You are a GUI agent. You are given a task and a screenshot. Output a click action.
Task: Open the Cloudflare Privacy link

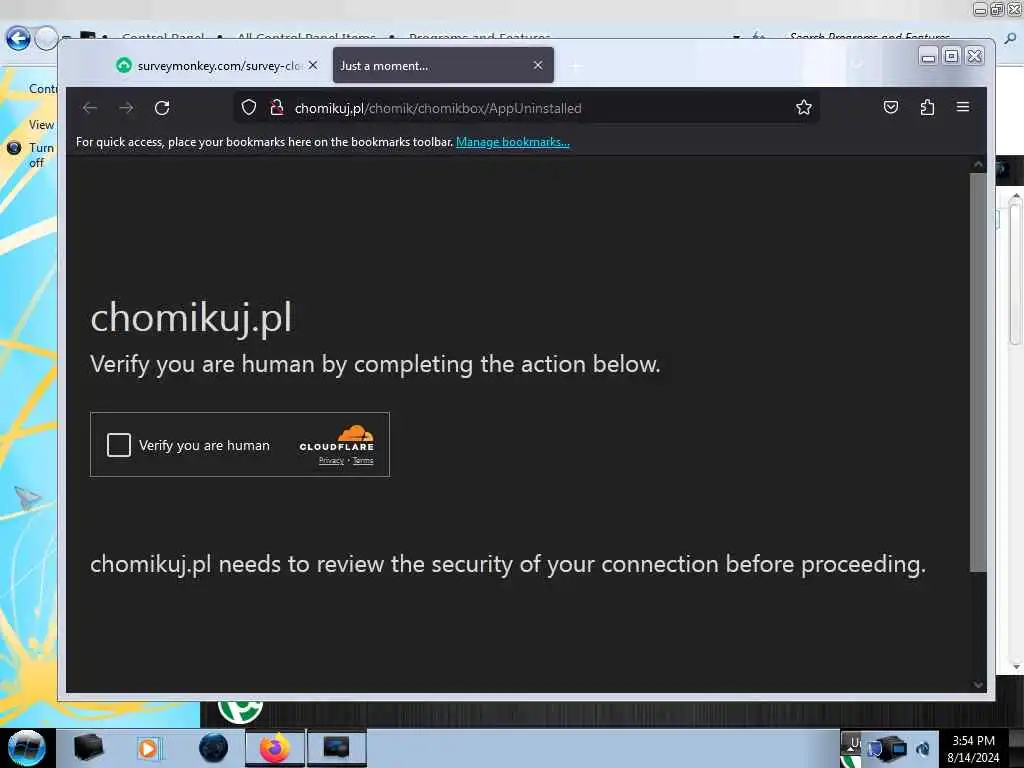(331, 460)
